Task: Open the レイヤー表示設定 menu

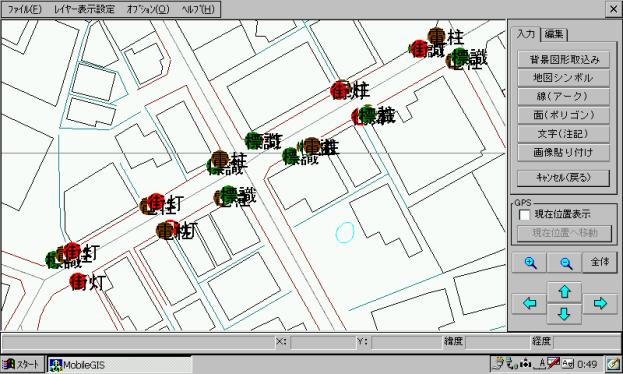Action: [84, 10]
